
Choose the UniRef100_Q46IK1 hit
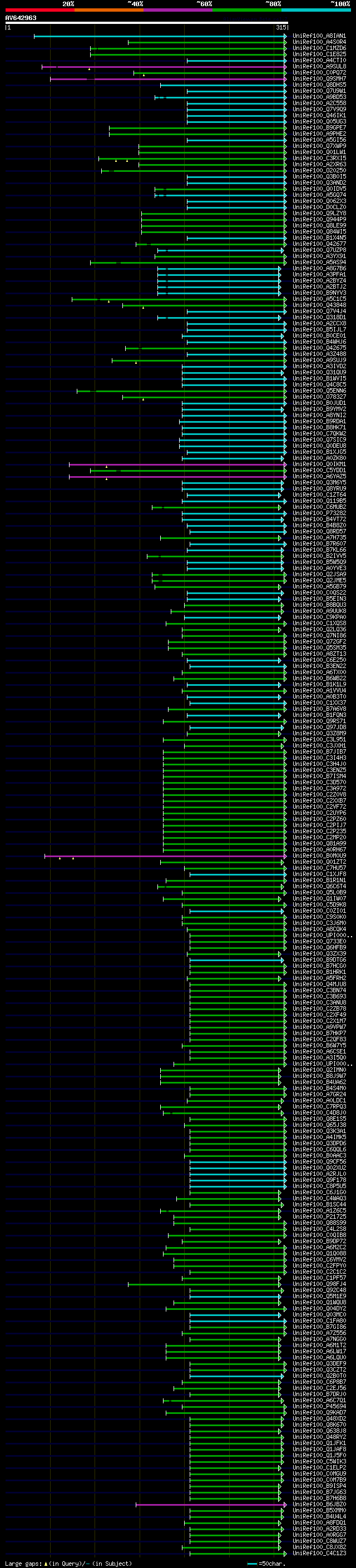(x=319, y=115)
